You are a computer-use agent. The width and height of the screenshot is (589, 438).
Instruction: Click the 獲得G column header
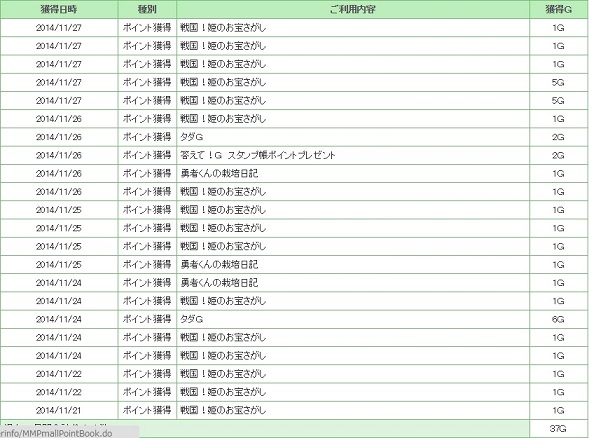(x=558, y=9)
